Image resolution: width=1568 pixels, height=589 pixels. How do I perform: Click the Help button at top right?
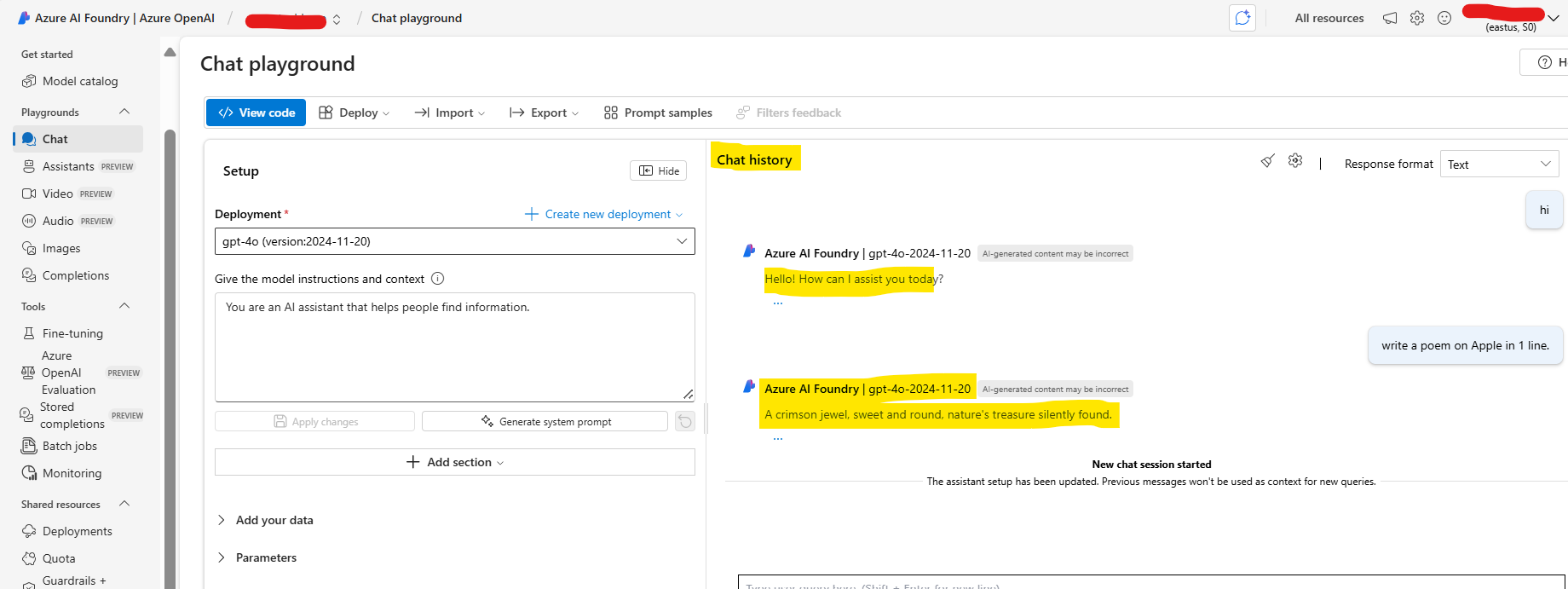click(x=1544, y=62)
